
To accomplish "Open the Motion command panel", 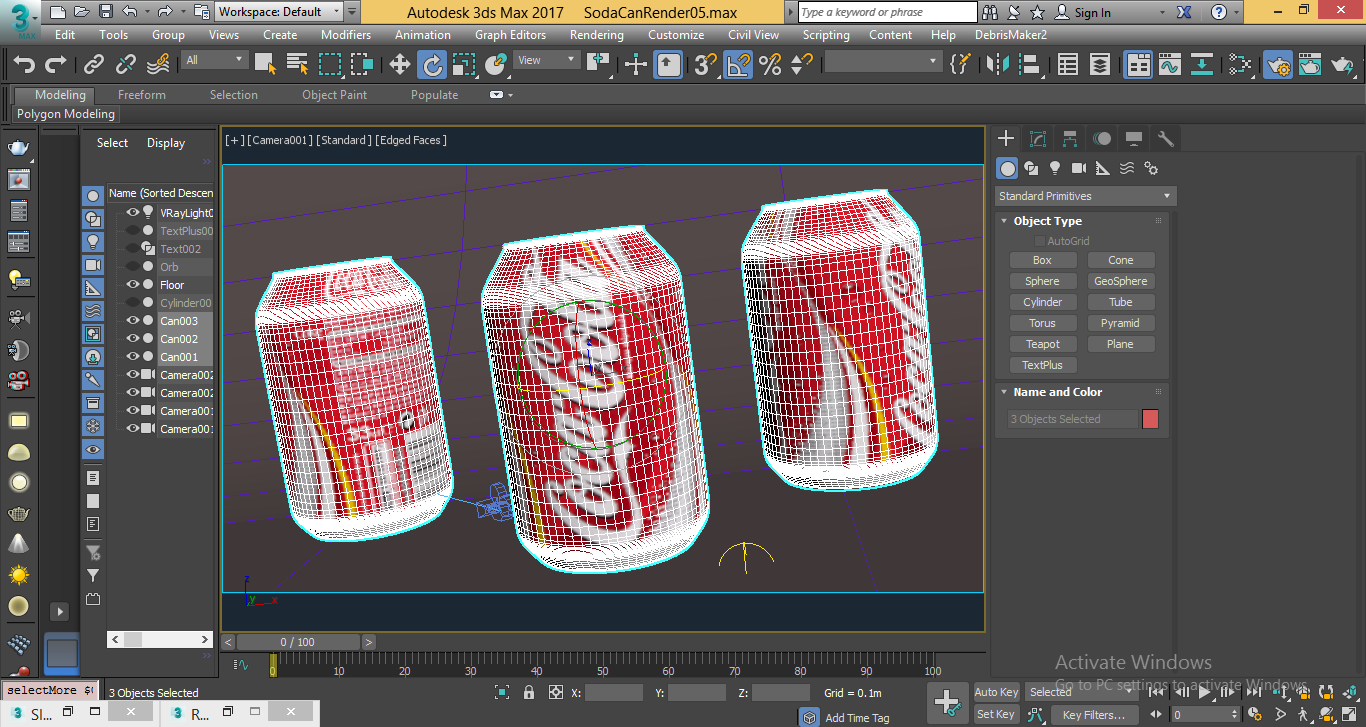I will pyautogui.click(x=1102, y=139).
